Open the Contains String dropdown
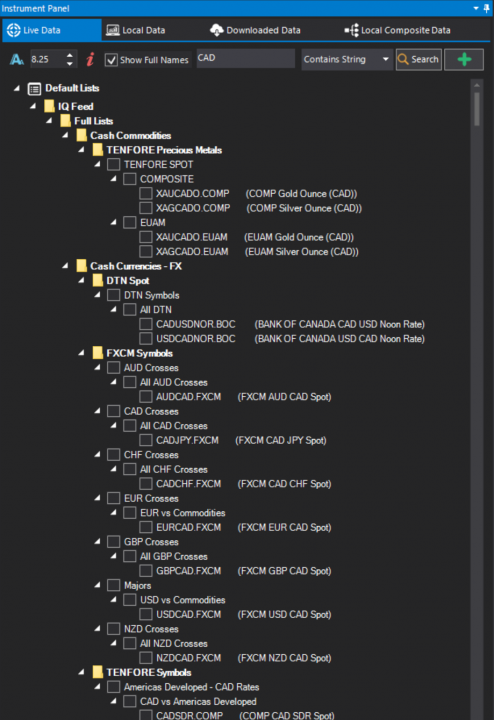This screenshot has height=720, width=494. pos(347,59)
